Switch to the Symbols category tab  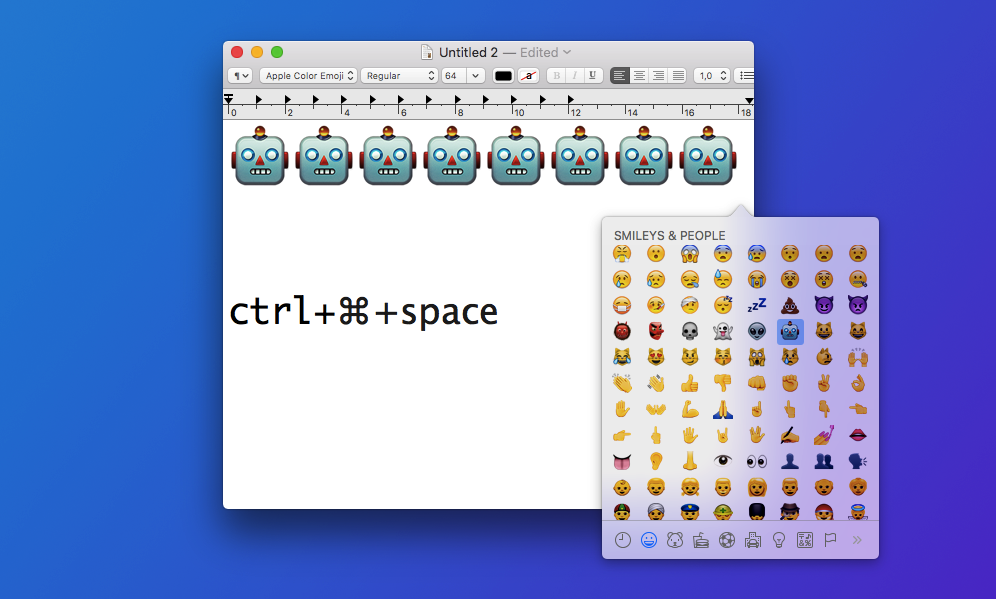[x=805, y=541]
